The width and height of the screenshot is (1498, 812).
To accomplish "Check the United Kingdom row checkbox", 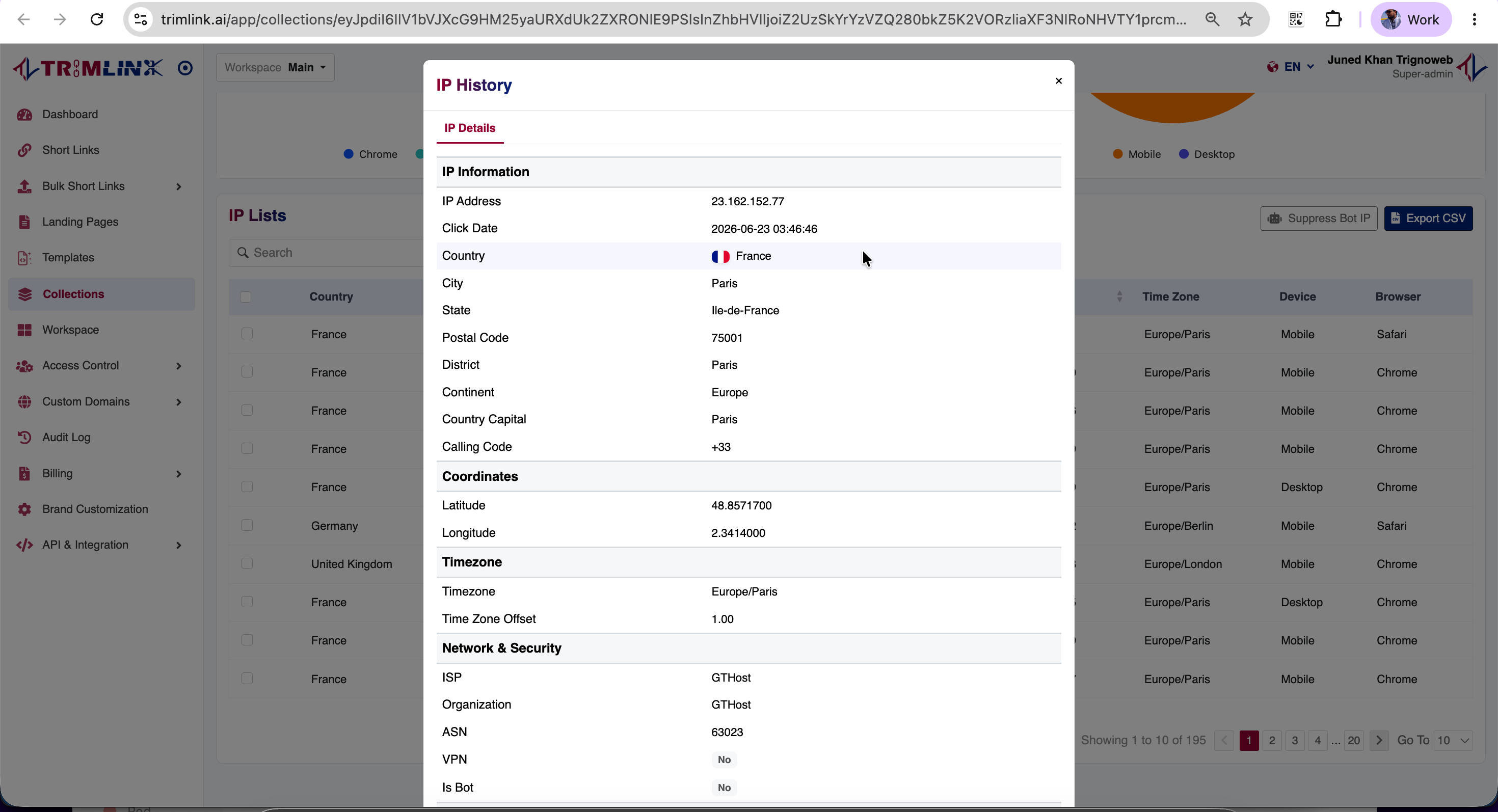I will (x=247, y=564).
